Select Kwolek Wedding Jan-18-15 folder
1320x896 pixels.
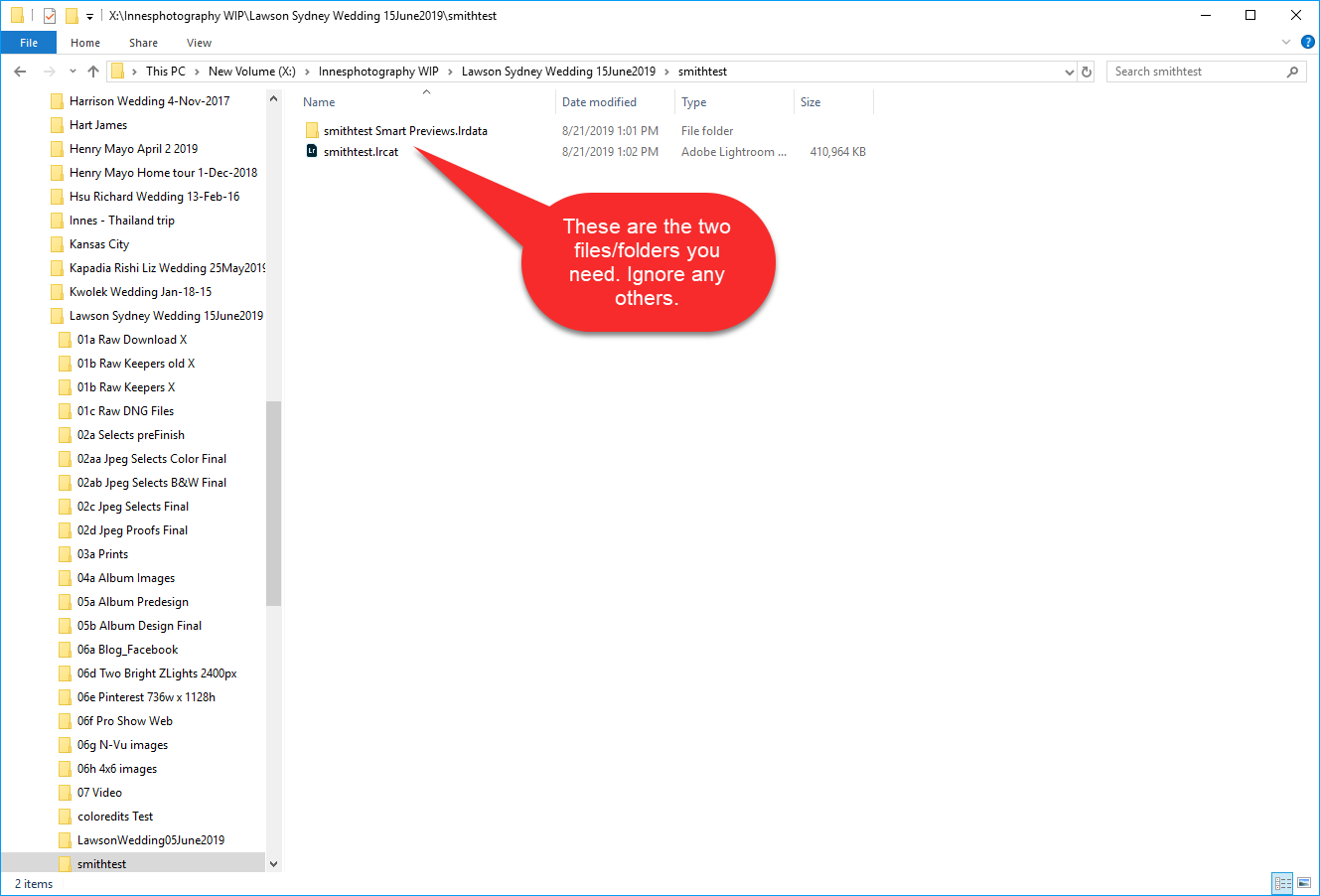tap(140, 292)
